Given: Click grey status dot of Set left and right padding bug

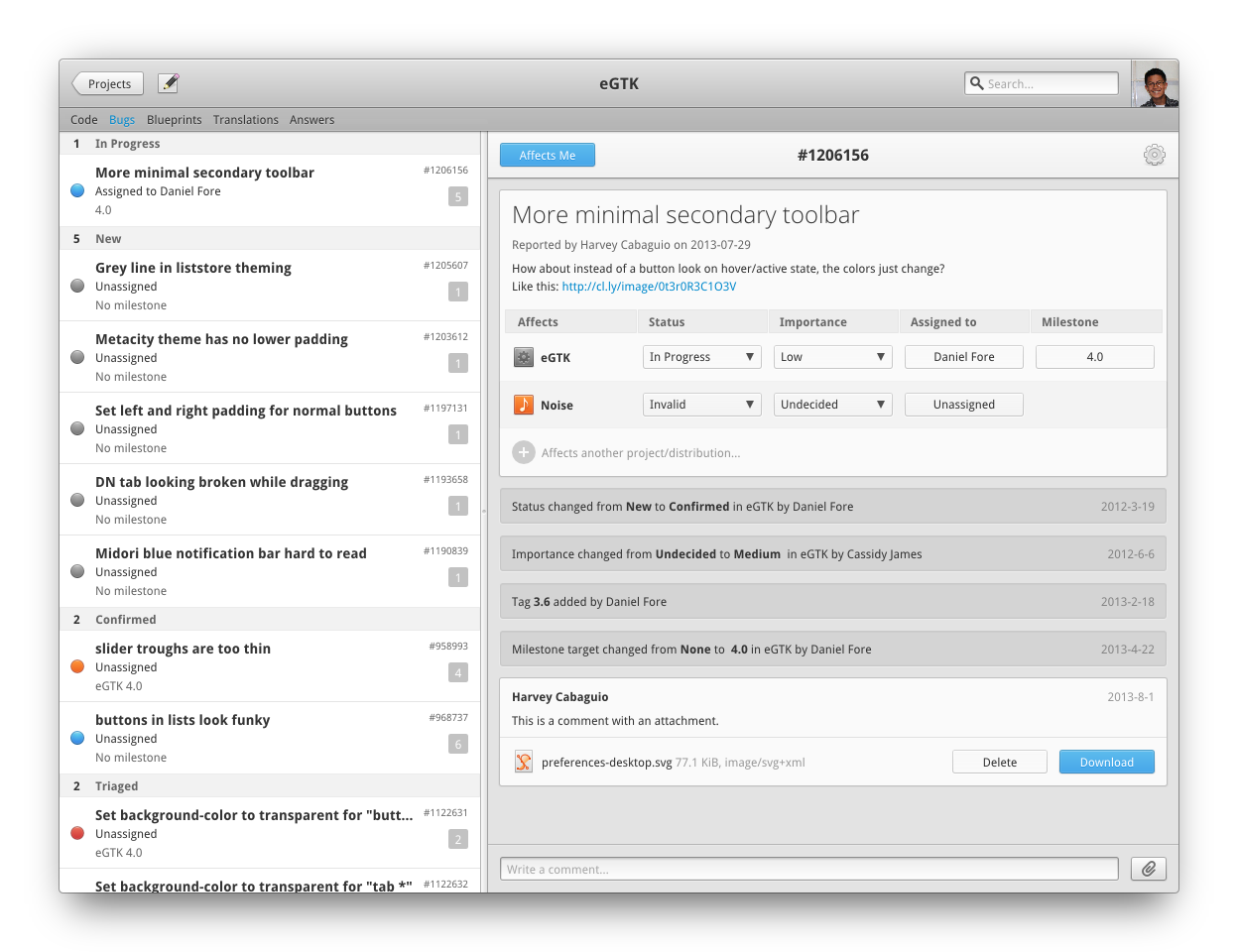Looking at the screenshot, I should tap(77, 428).
